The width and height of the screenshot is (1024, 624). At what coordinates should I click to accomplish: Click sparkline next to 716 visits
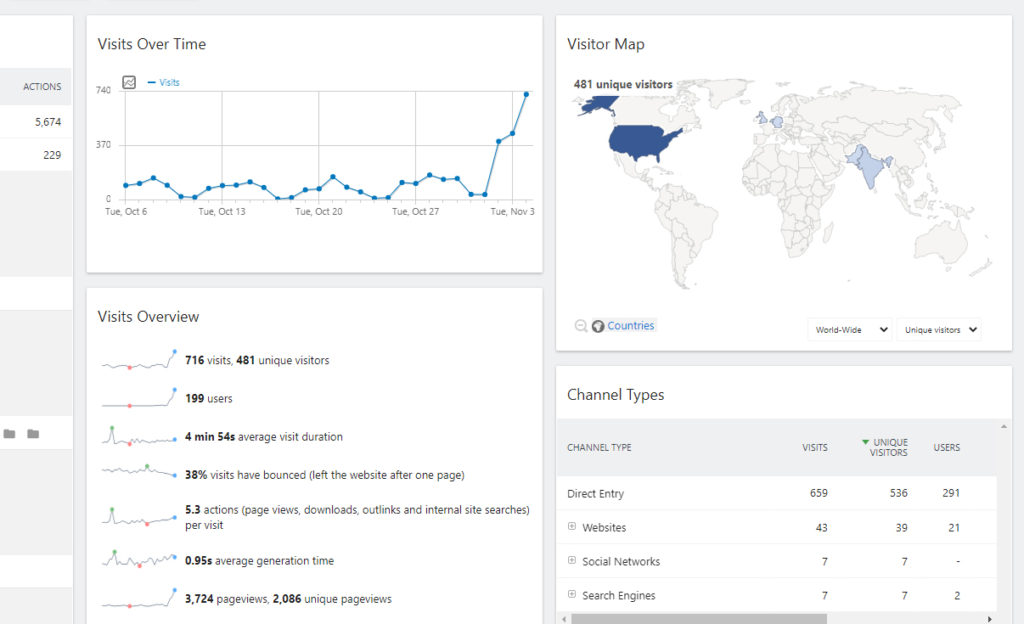139,360
